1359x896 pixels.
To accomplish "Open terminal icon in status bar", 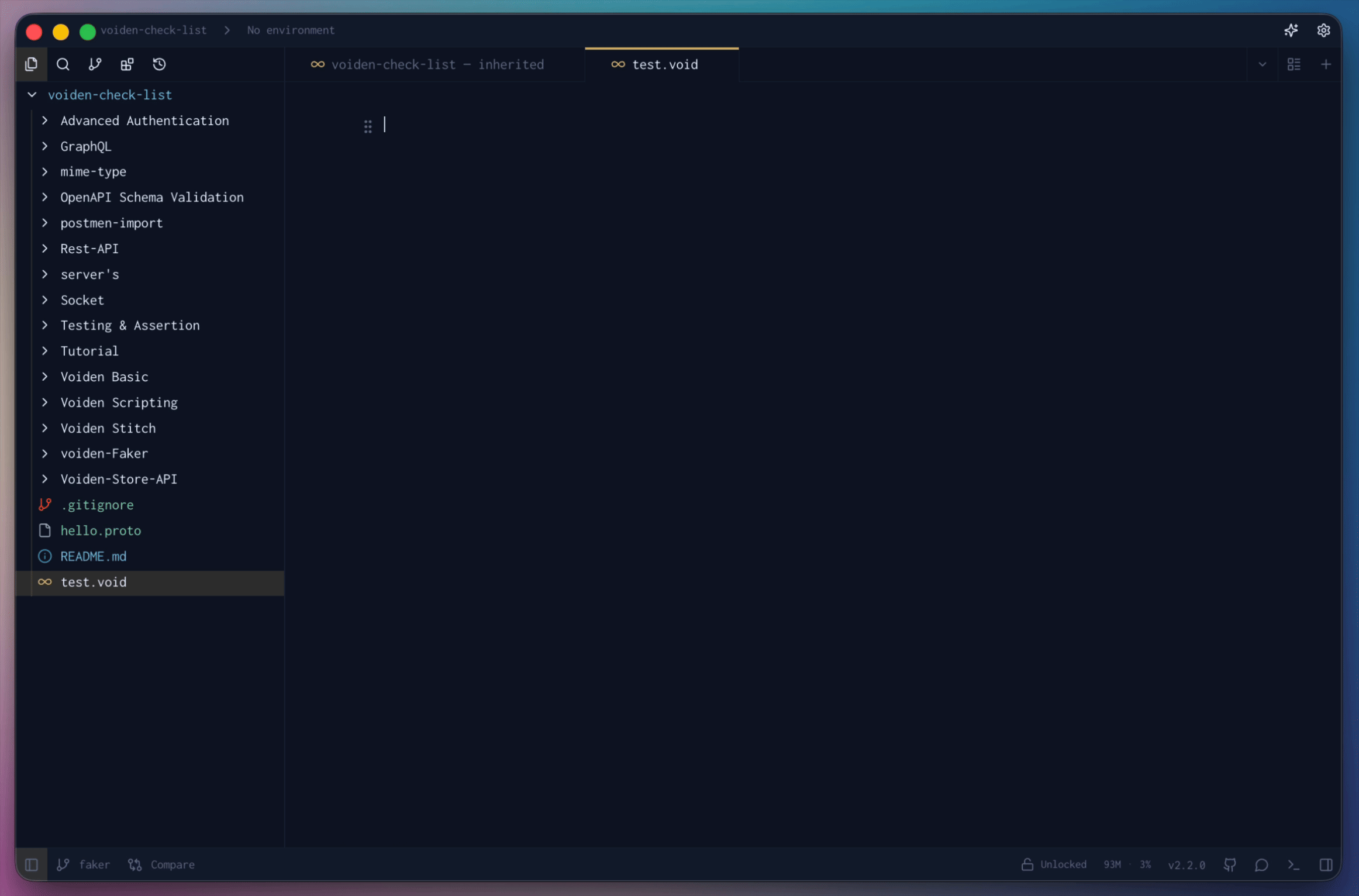I will point(1294,864).
